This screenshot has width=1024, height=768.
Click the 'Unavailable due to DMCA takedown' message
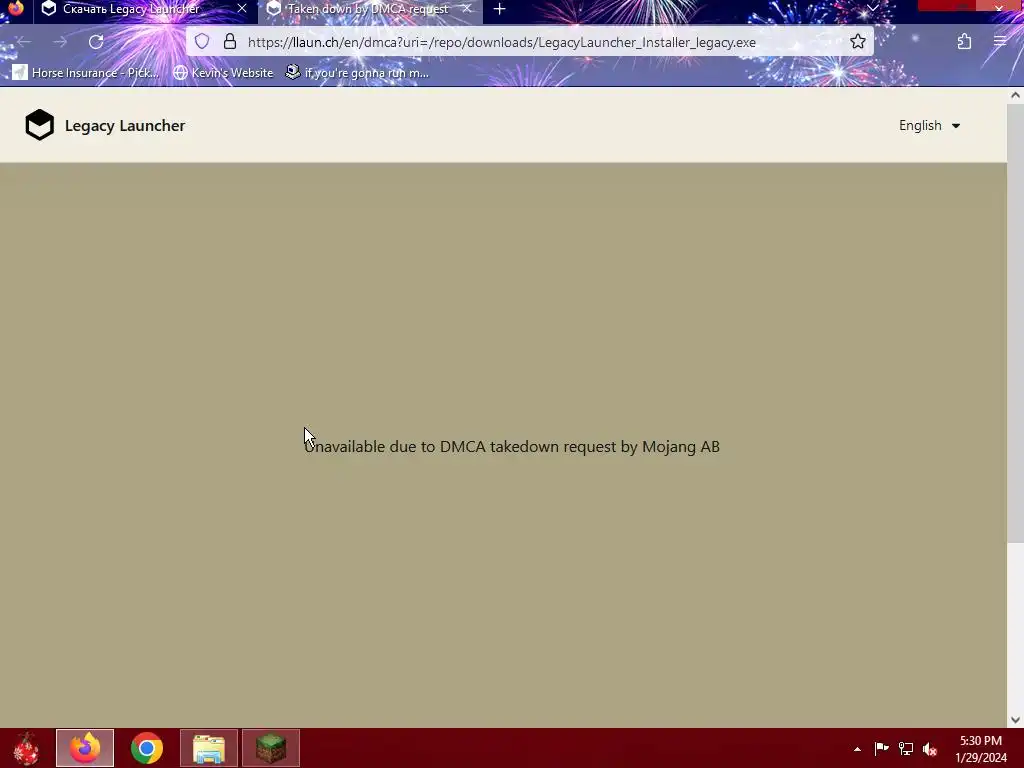[512, 447]
